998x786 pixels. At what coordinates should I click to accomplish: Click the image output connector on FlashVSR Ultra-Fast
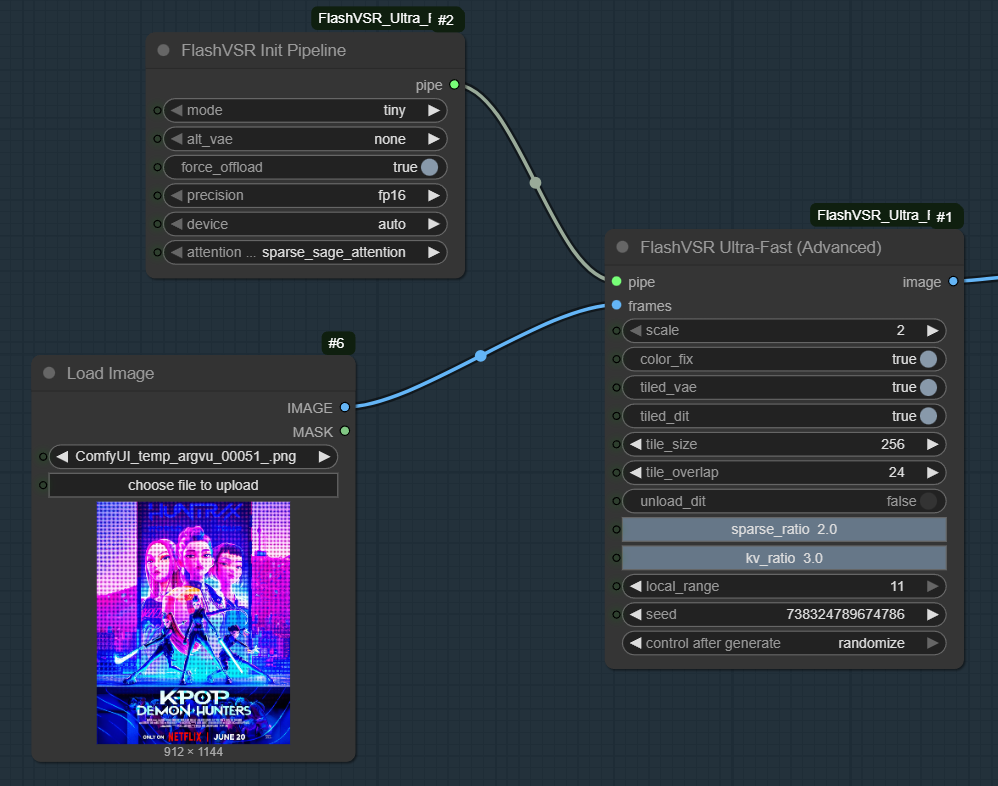[953, 282]
